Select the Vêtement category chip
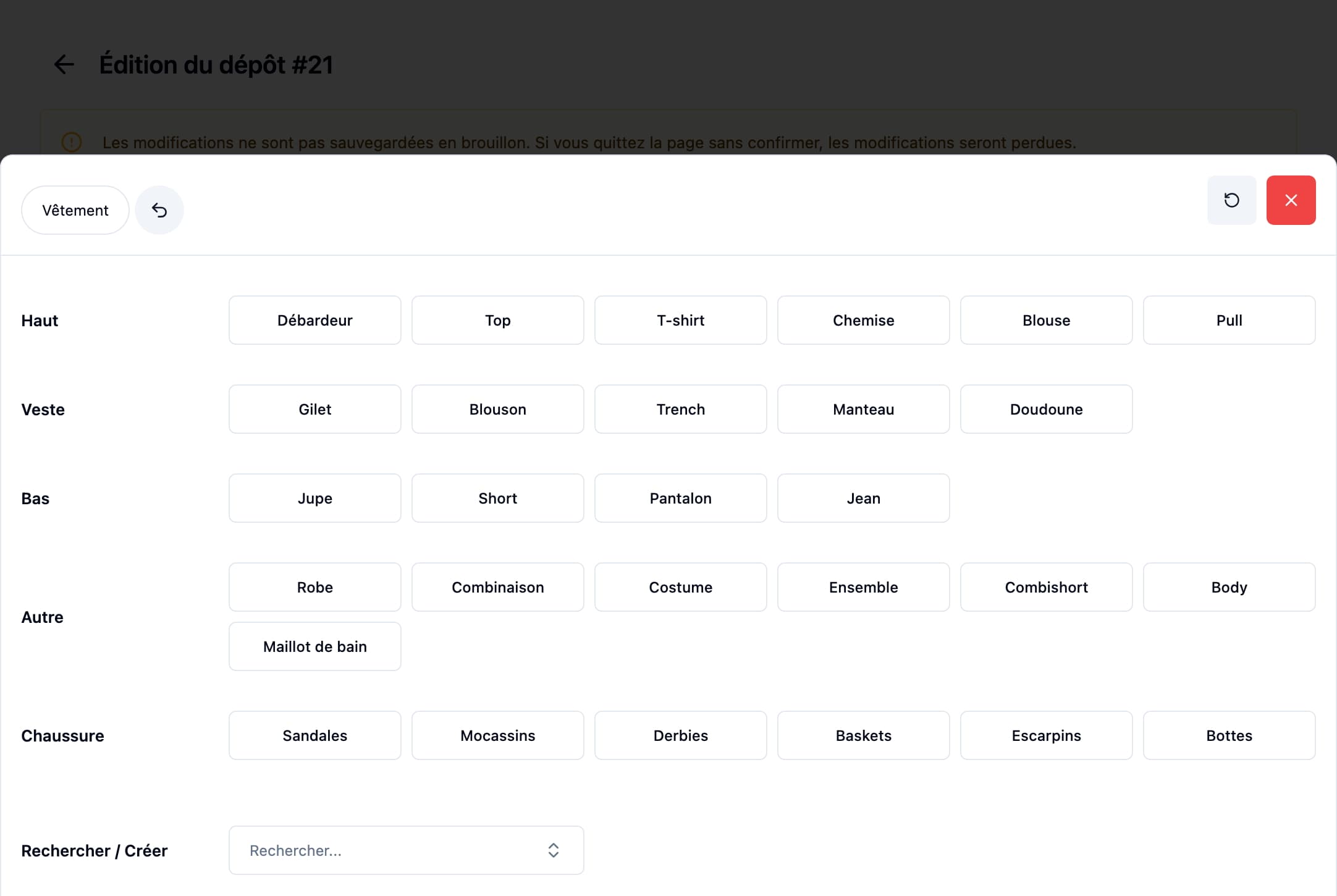This screenshot has width=1337, height=896. (75, 210)
